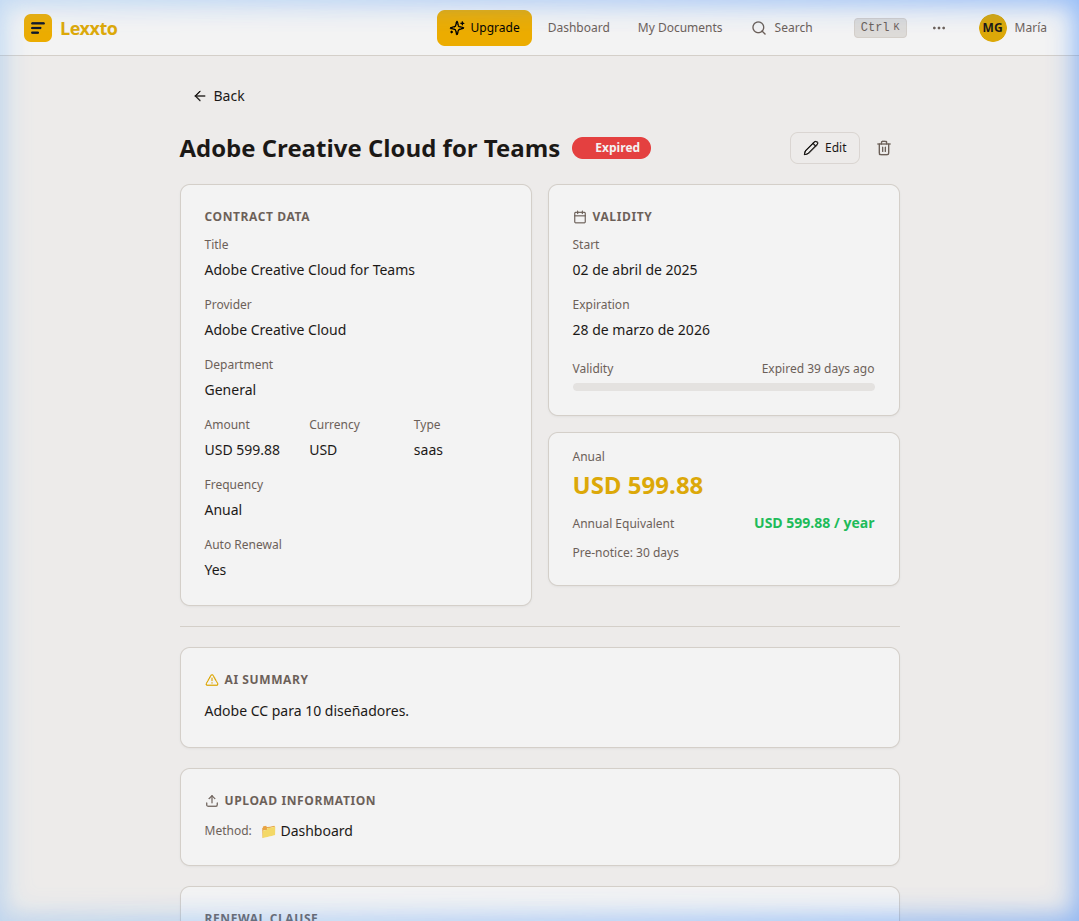Click the Dashboard upload method text
This screenshot has height=921, width=1079.
coord(317,831)
